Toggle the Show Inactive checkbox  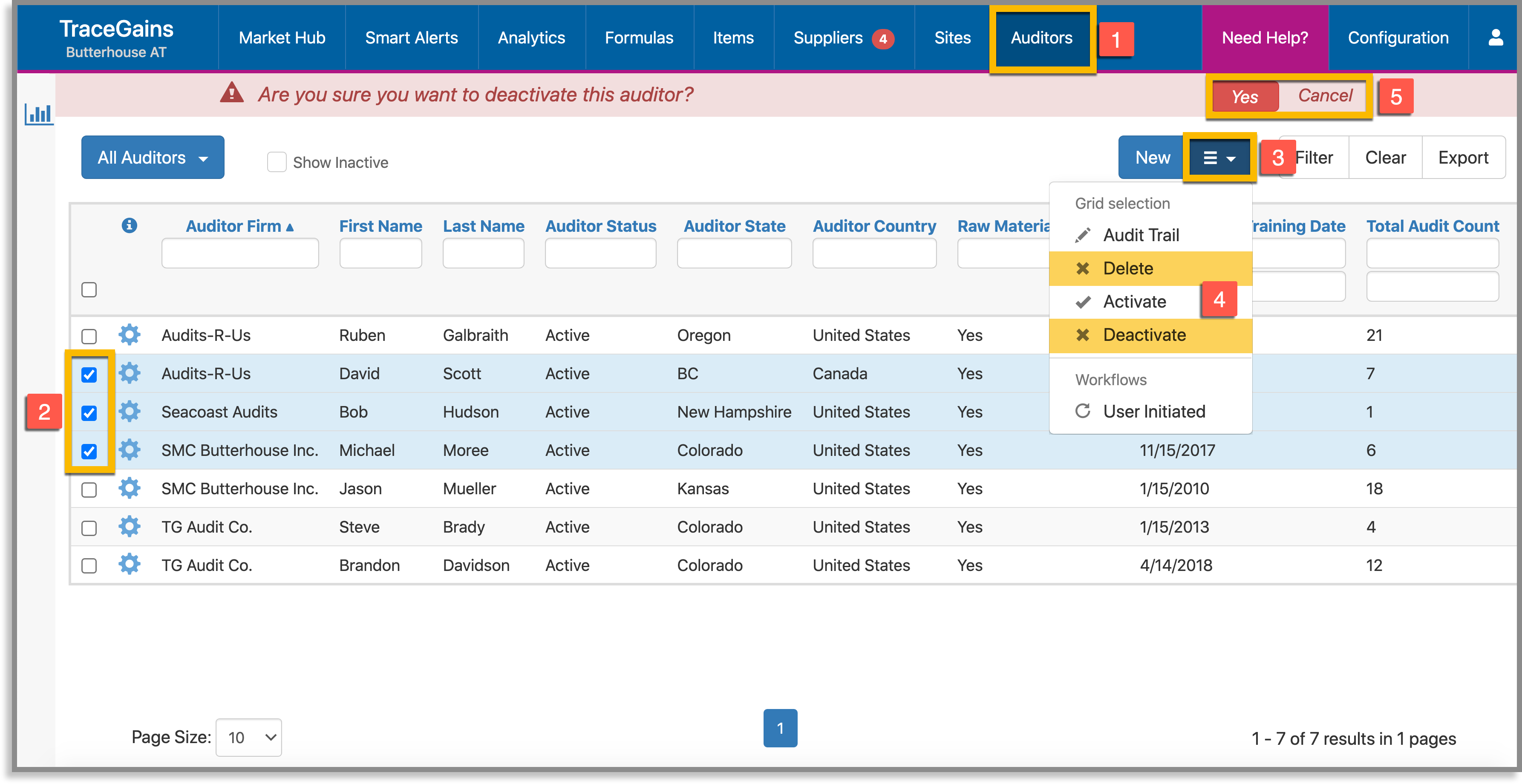pos(277,162)
